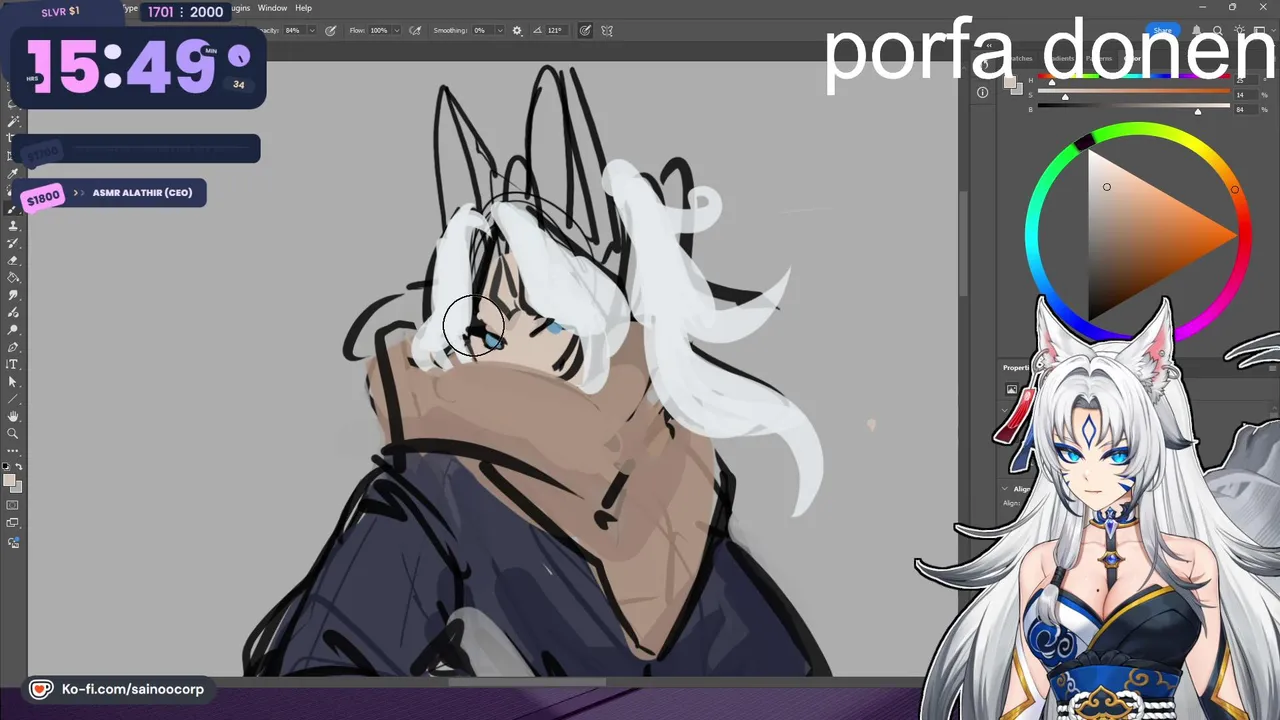The height and width of the screenshot is (720, 1280).
Task: Select the Zoom magnifier tool
Action: click(x=13, y=434)
